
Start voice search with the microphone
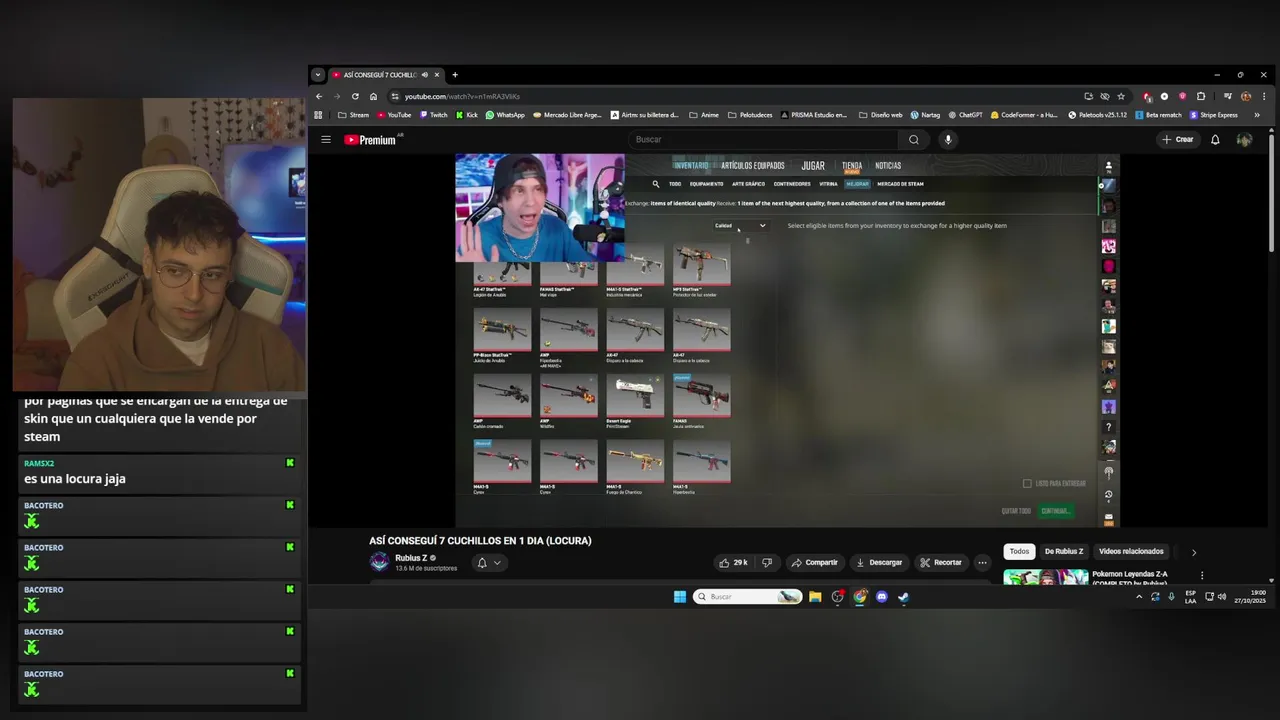(x=948, y=140)
